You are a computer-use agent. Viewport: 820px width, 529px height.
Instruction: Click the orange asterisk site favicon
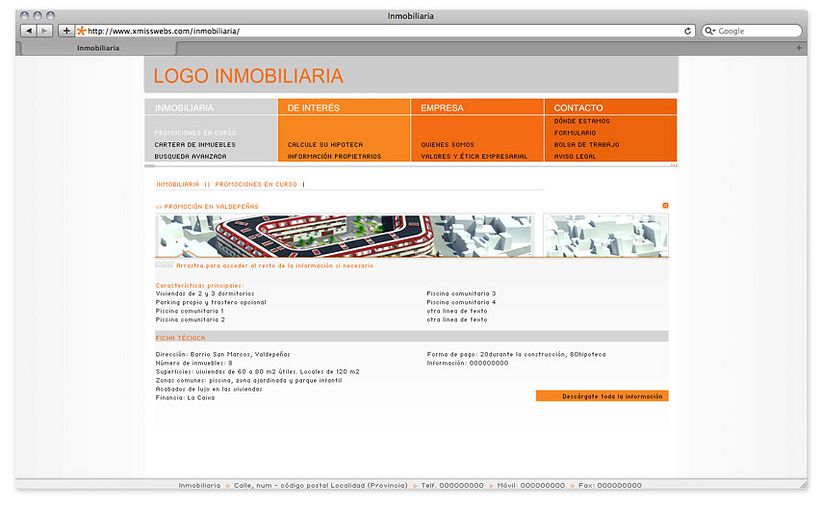coord(81,31)
